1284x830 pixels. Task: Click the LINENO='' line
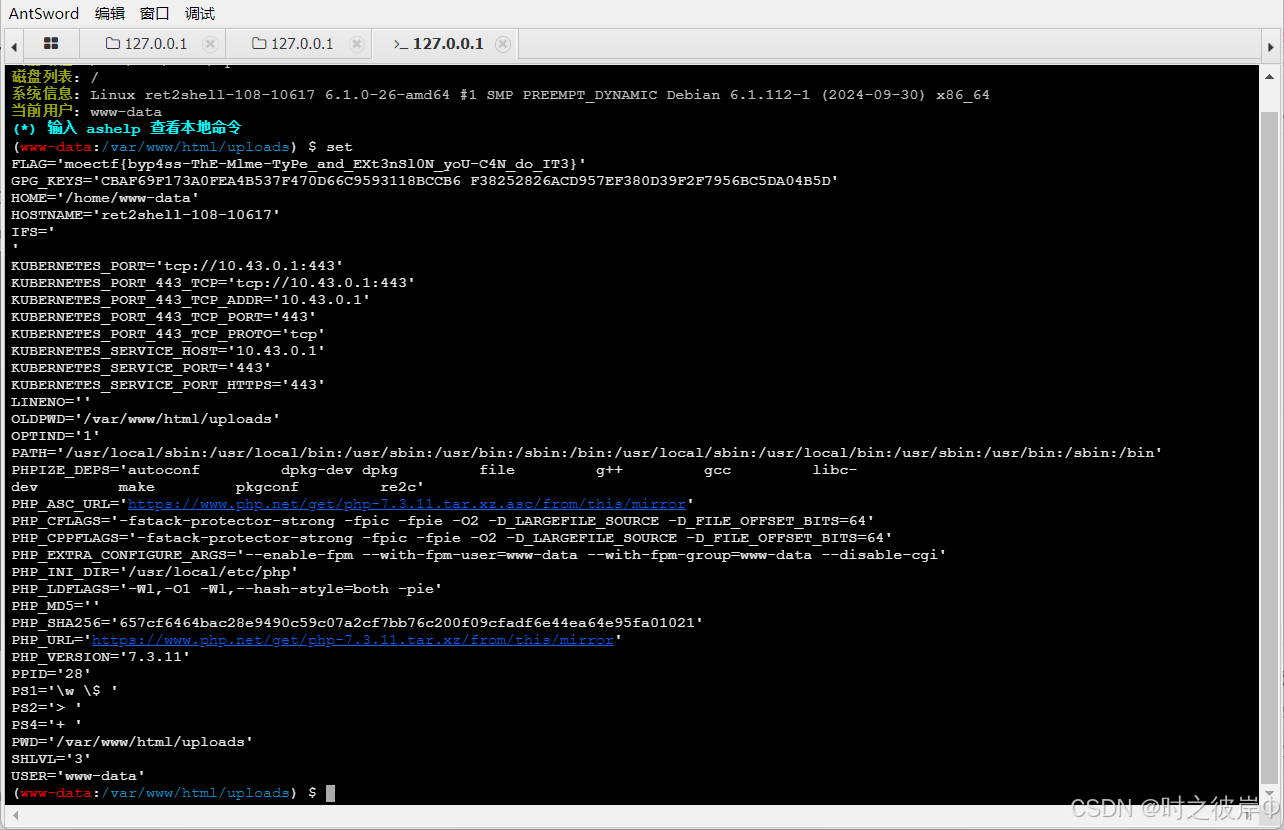(x=51, y=402)
